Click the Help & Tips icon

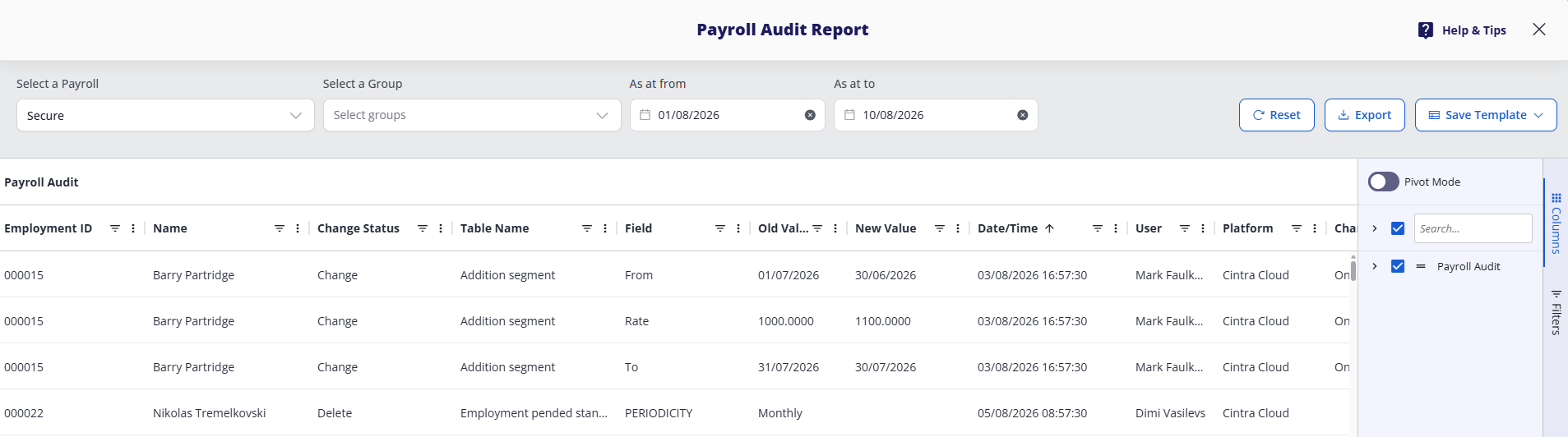(1426, 30)
